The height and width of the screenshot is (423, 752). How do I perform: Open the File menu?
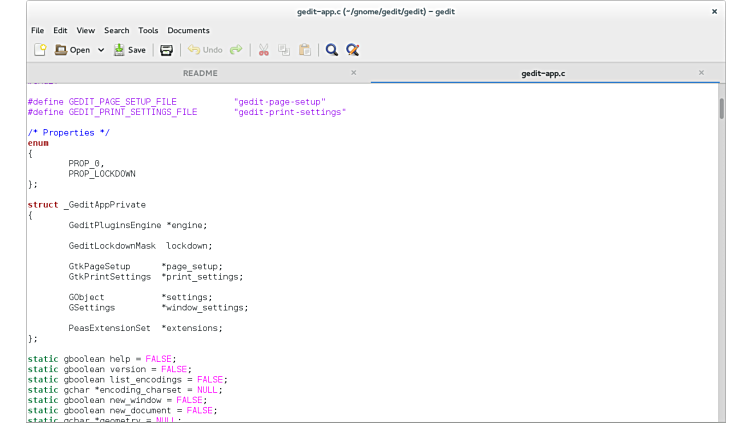pyautogui.click(x=37, y=30)
